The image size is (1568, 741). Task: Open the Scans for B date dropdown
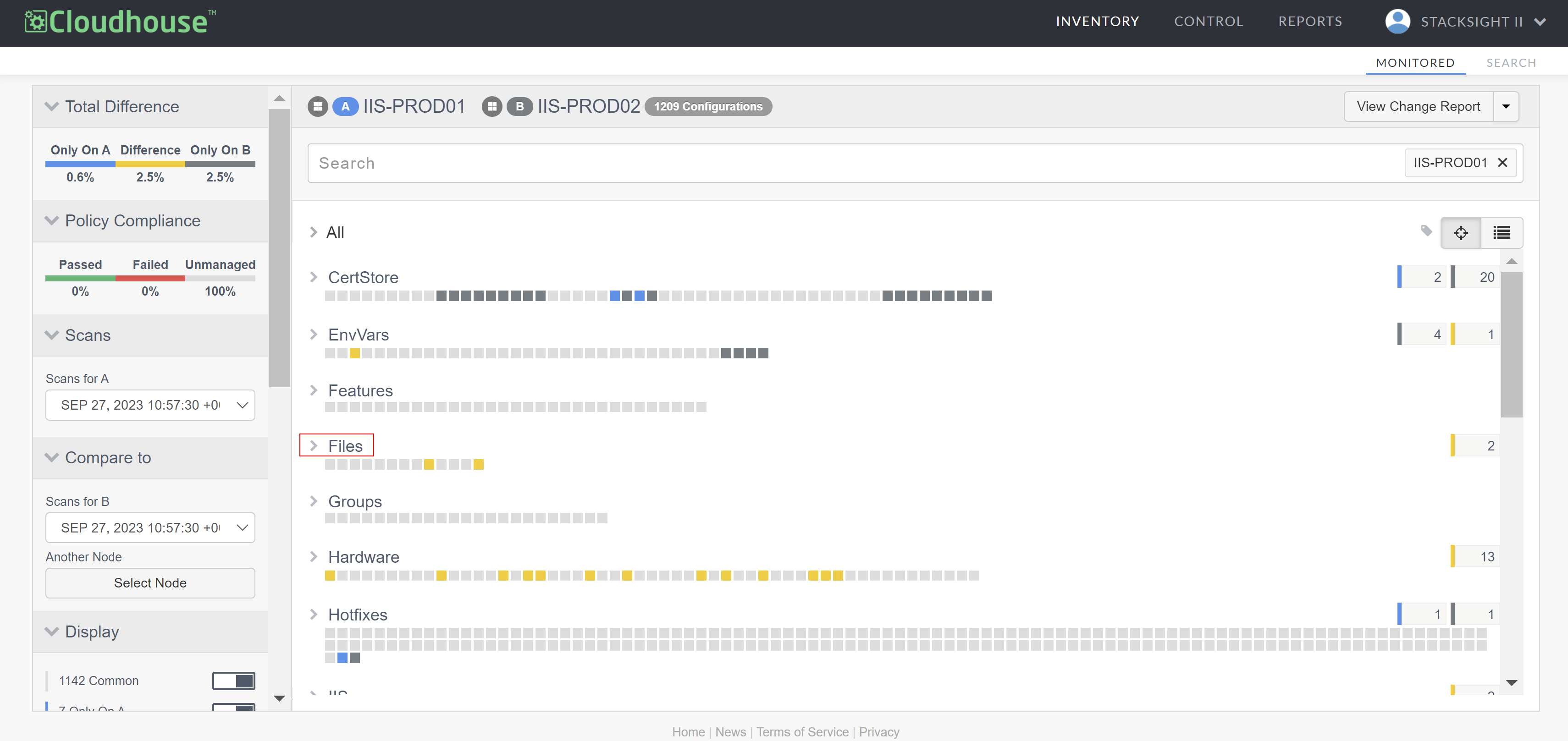150,527
